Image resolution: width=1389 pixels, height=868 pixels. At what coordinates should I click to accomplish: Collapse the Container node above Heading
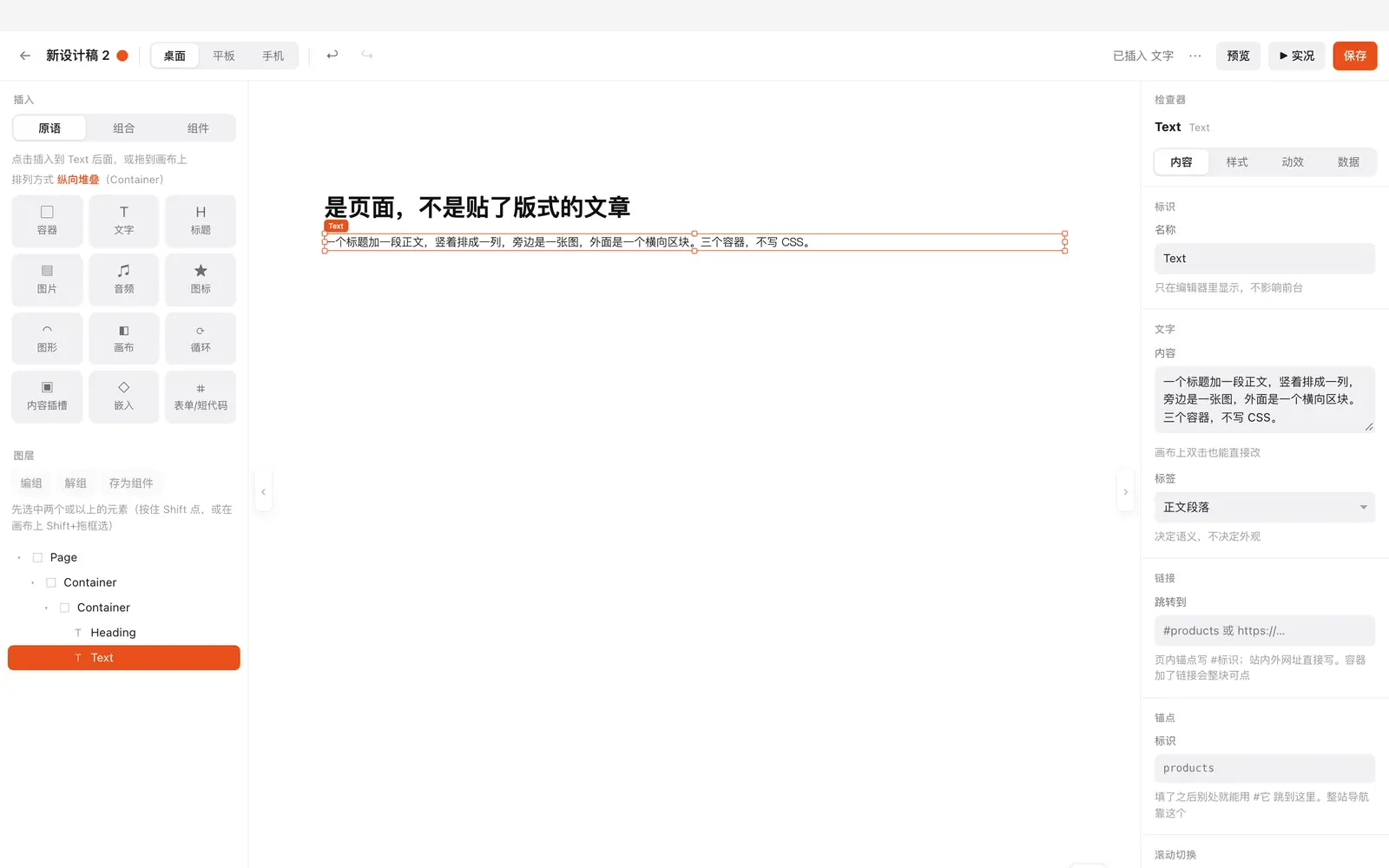(x=47, y=608)
